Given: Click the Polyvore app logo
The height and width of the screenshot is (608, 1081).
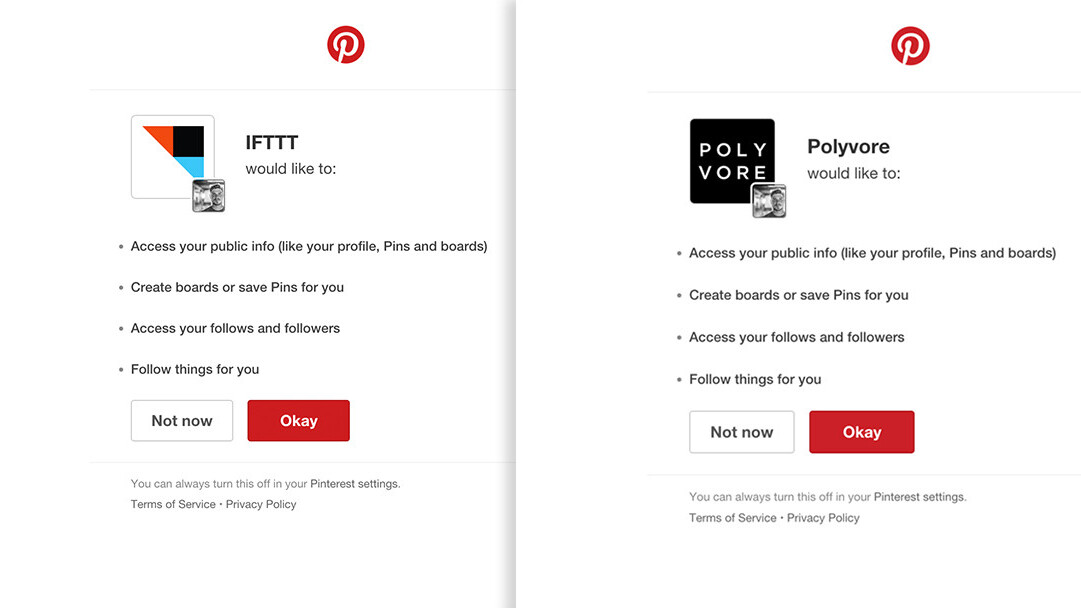Looking at the screenshot, I should (x=729, y=158).
